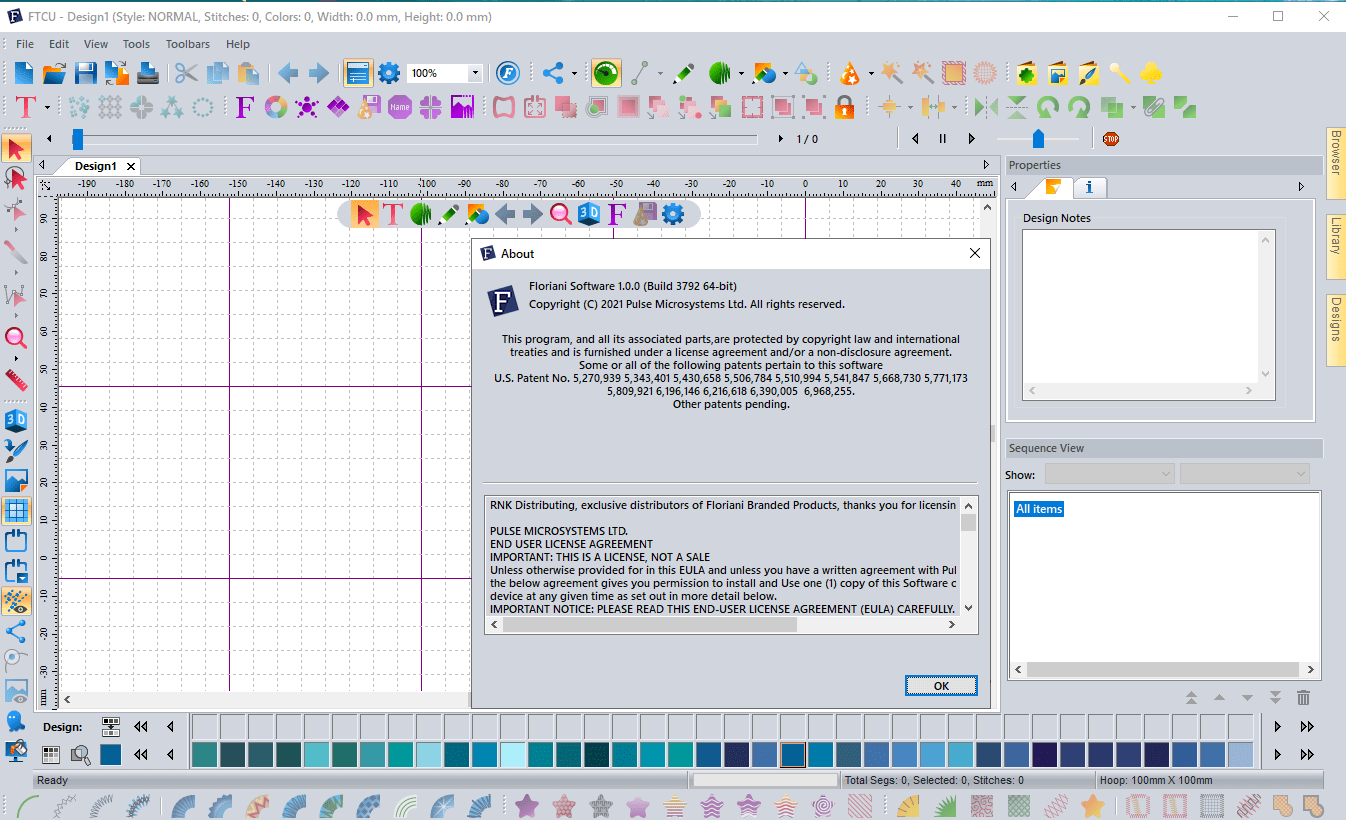
Task: Click the Design Notes text area
Action: [x=1140, y=305]
